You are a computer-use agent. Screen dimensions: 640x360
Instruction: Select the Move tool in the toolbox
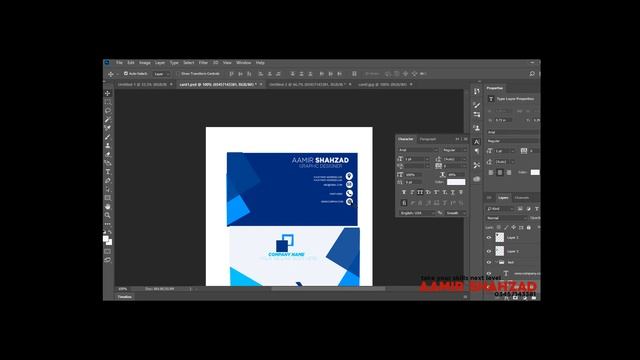pyautogui.click(x=108, y=93)
